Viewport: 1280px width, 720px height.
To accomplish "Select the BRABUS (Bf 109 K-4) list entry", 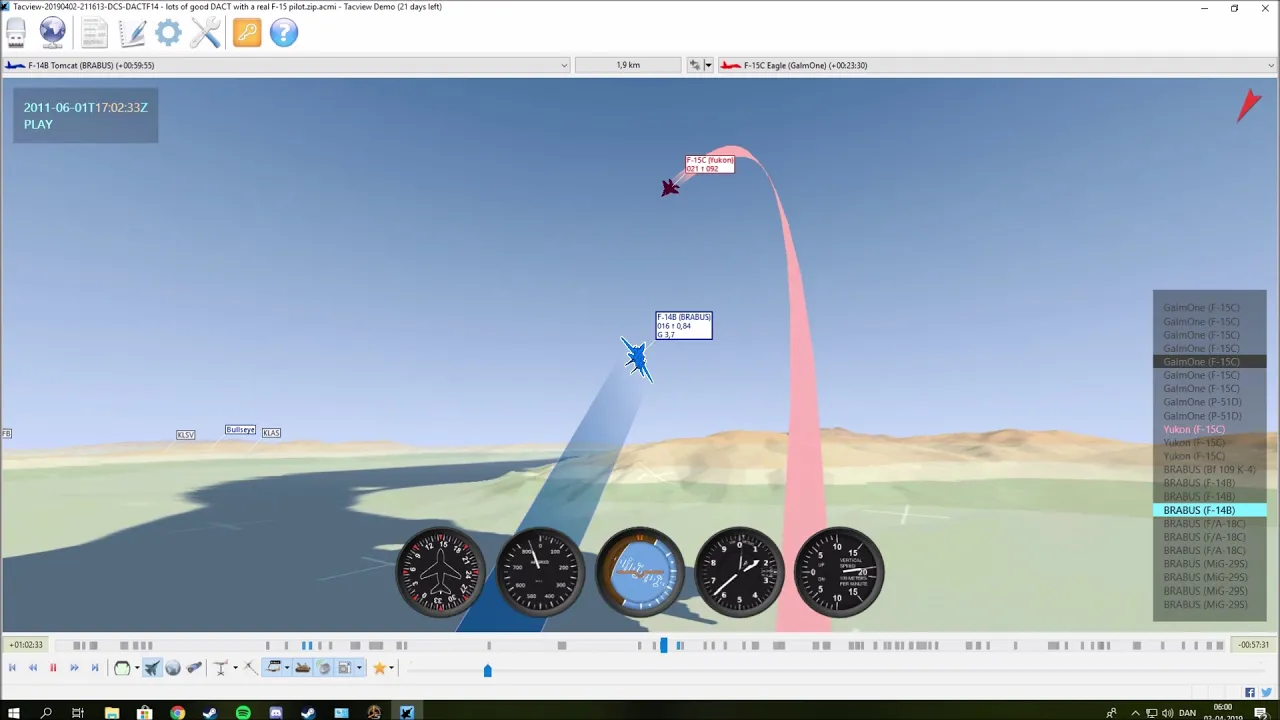I will [1209, 470].
